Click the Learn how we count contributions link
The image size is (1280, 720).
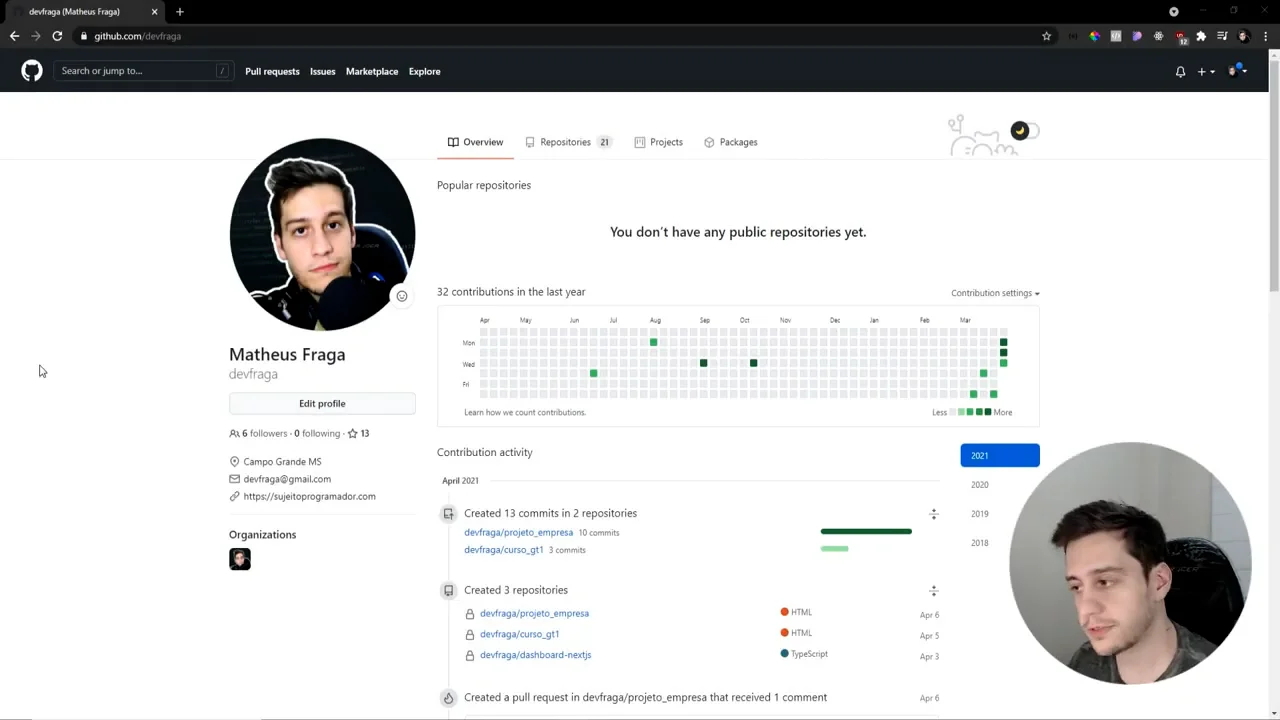(x=525, y=412)
